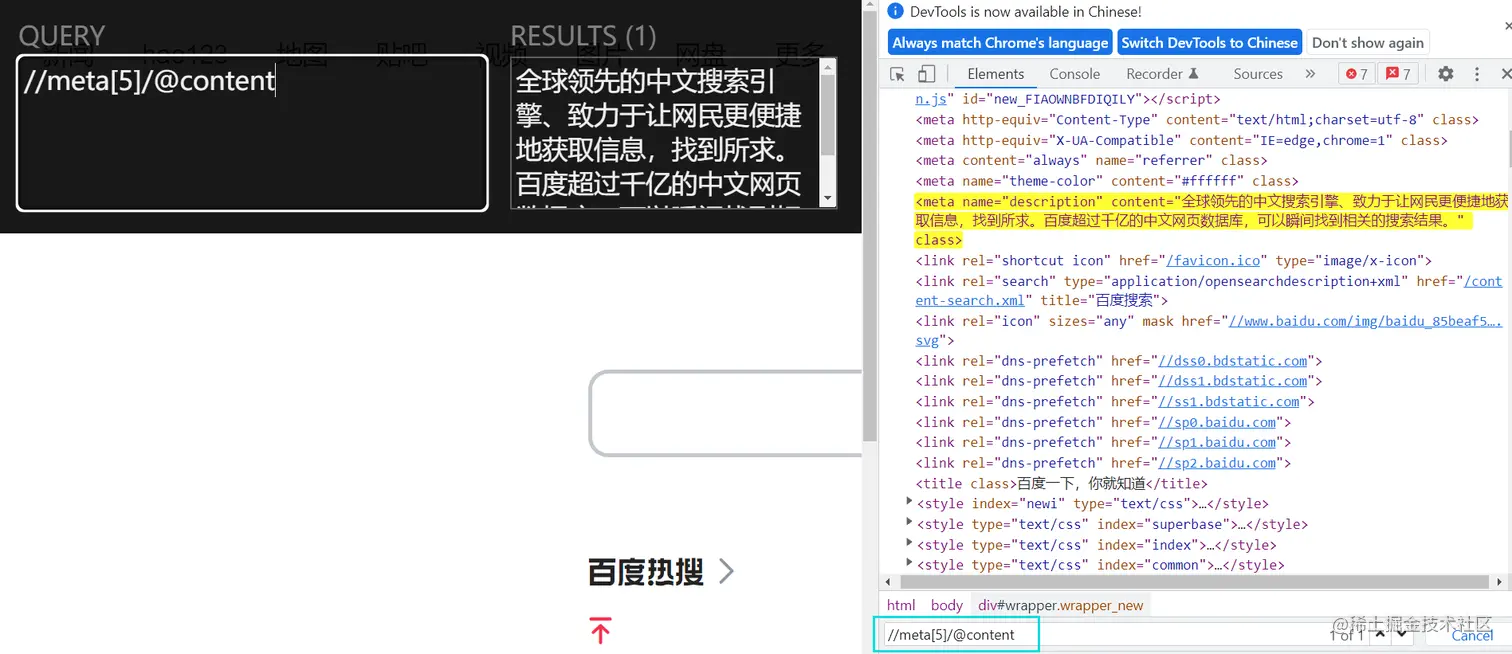The width and height of the screenshot is (1512, 654).
Task: Select the link rel="search" node
Action: coord(1209,290)
